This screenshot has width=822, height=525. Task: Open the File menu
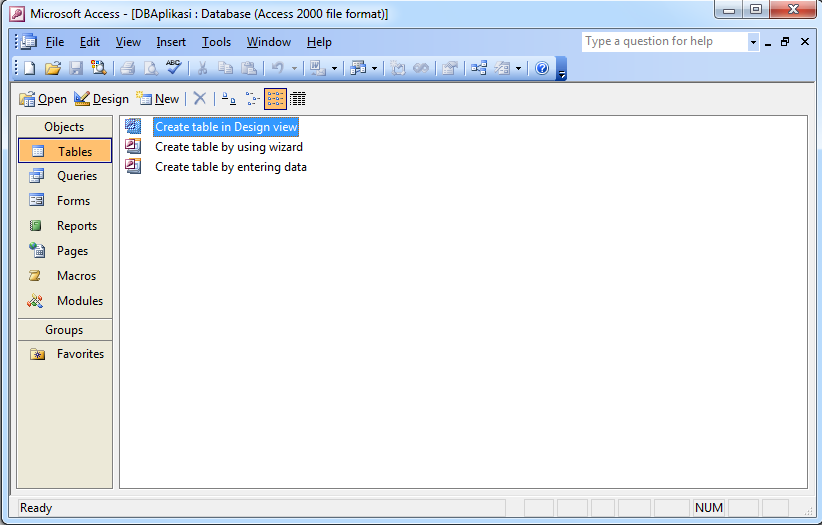[55, 42]
